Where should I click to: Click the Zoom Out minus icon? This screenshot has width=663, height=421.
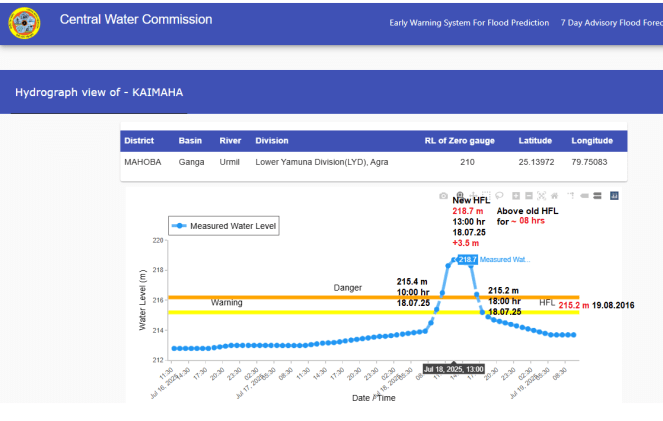point(528,196)
